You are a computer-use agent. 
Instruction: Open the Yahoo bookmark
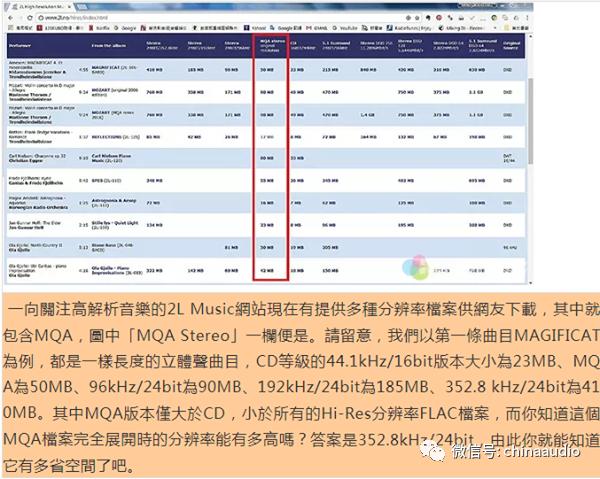256,28
